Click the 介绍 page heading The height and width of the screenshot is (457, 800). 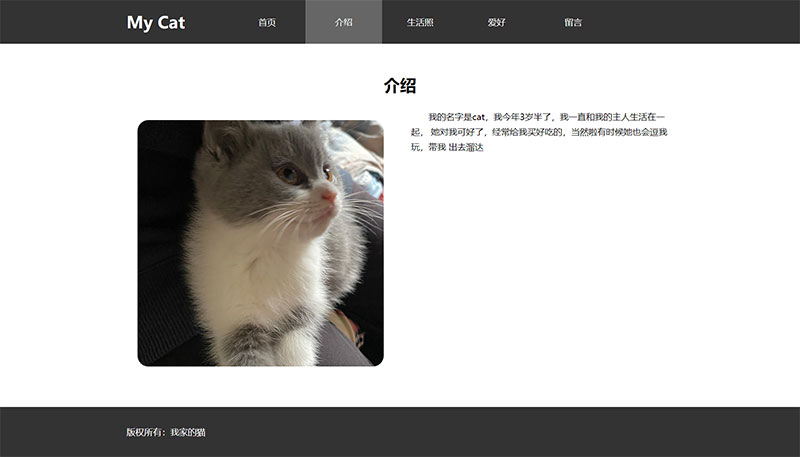pos(400,86)
